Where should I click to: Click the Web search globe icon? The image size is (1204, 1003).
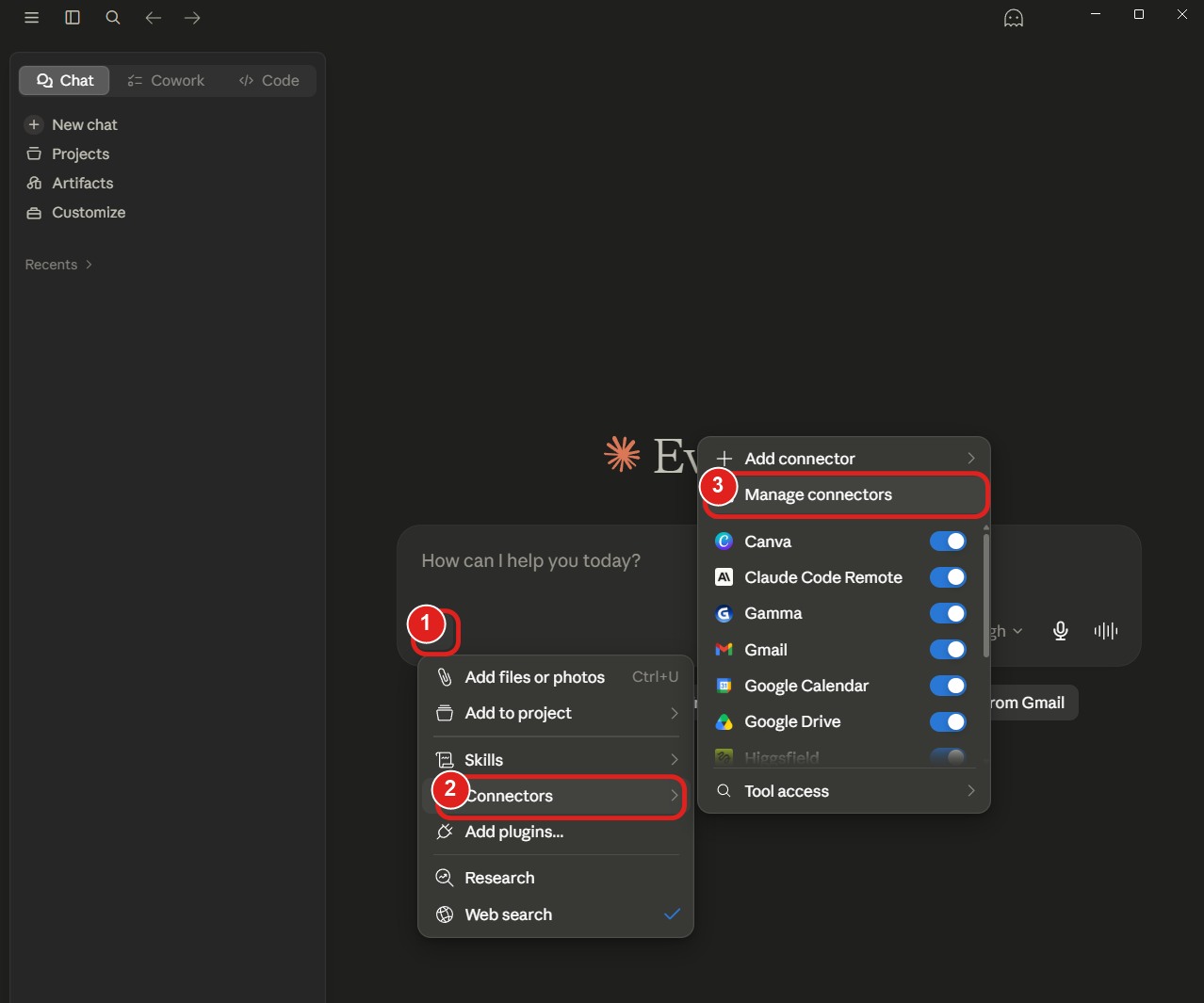(445, 914)
